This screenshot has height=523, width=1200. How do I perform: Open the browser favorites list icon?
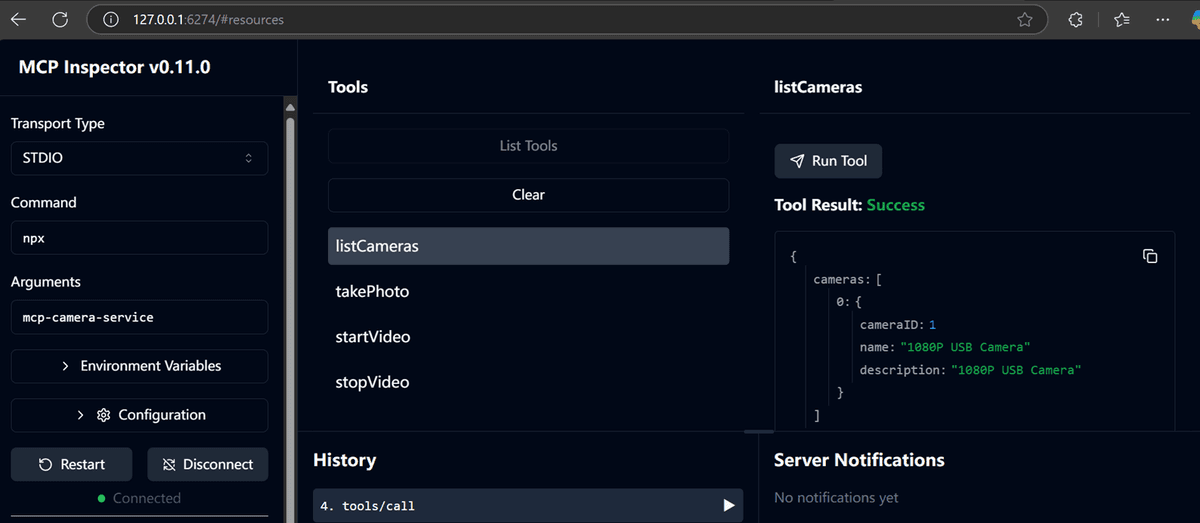click(x=1121, y=19)
